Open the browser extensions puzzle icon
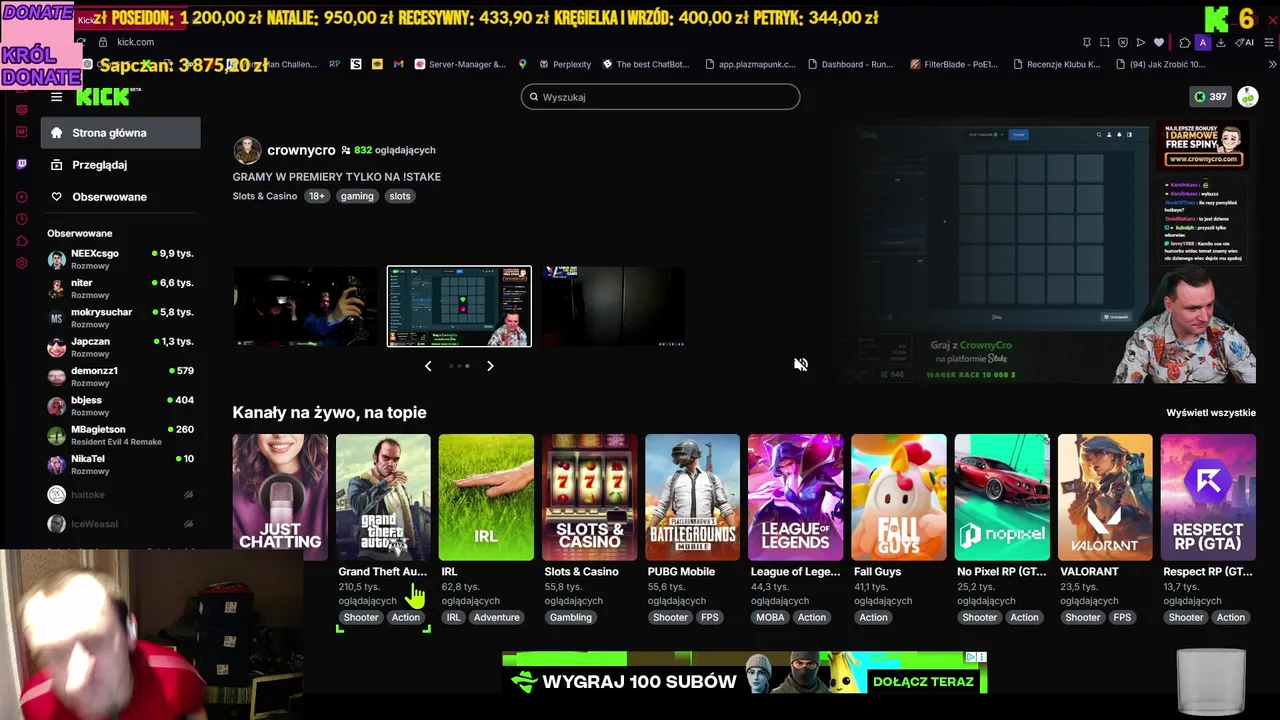 [x=1185, y=42]
